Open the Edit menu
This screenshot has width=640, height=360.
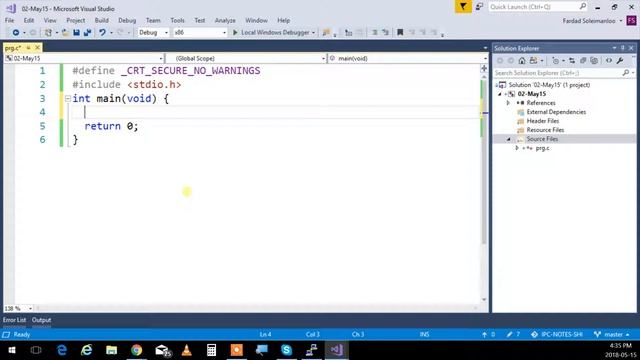(x=29, y=20)
